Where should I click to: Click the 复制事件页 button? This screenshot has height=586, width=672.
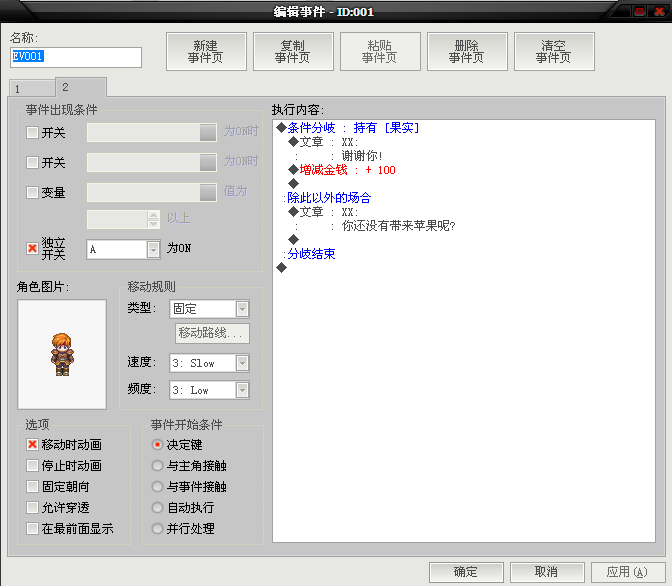click(293, 51)
